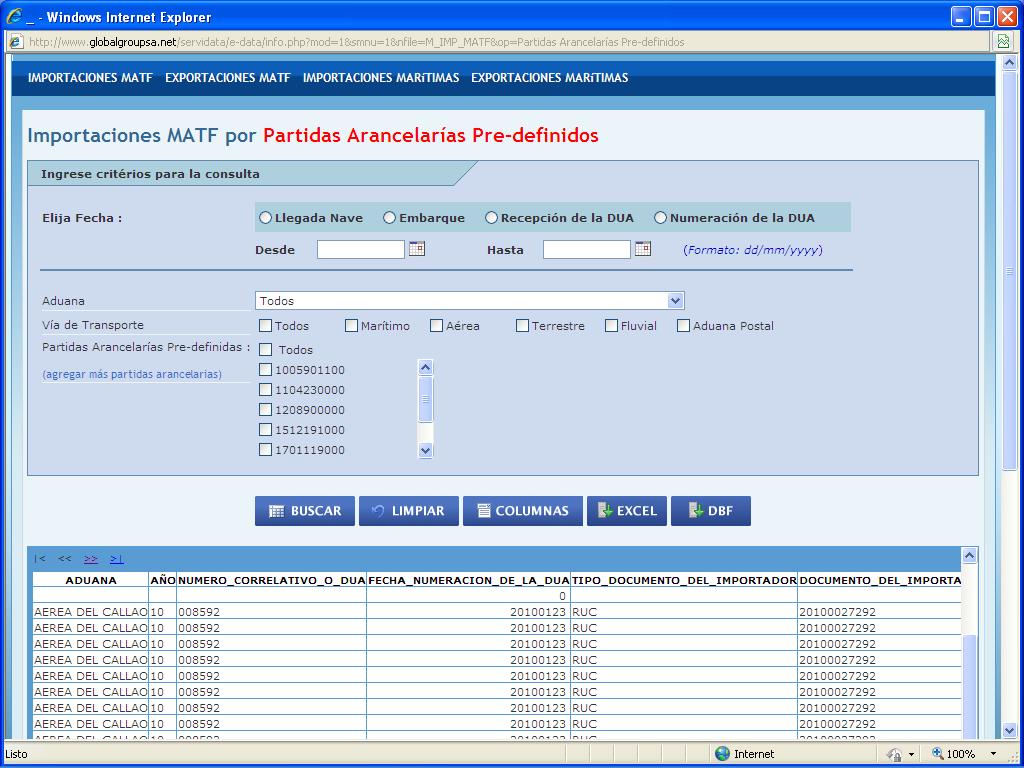Select the Llegada Nave radio button
The height and width of the screenshot is (768, 1024).
click(x=266, y=218)
